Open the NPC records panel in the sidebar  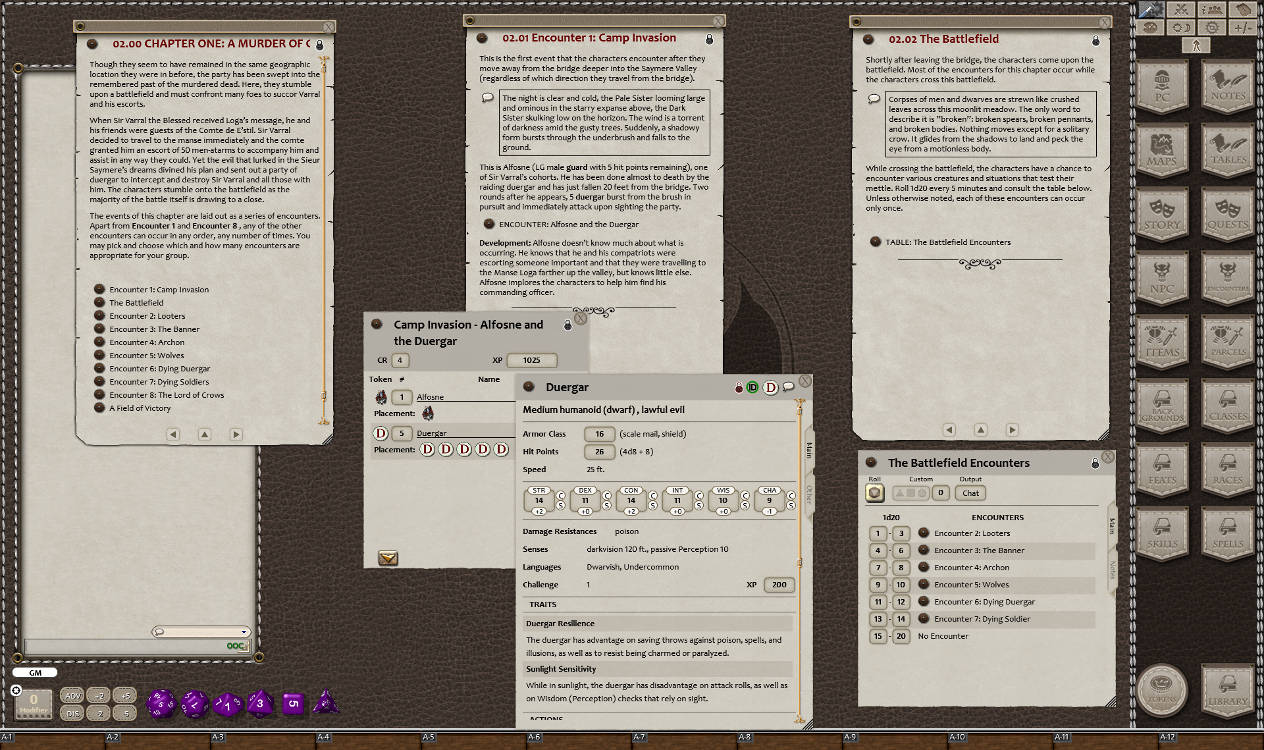(1162, 280)
